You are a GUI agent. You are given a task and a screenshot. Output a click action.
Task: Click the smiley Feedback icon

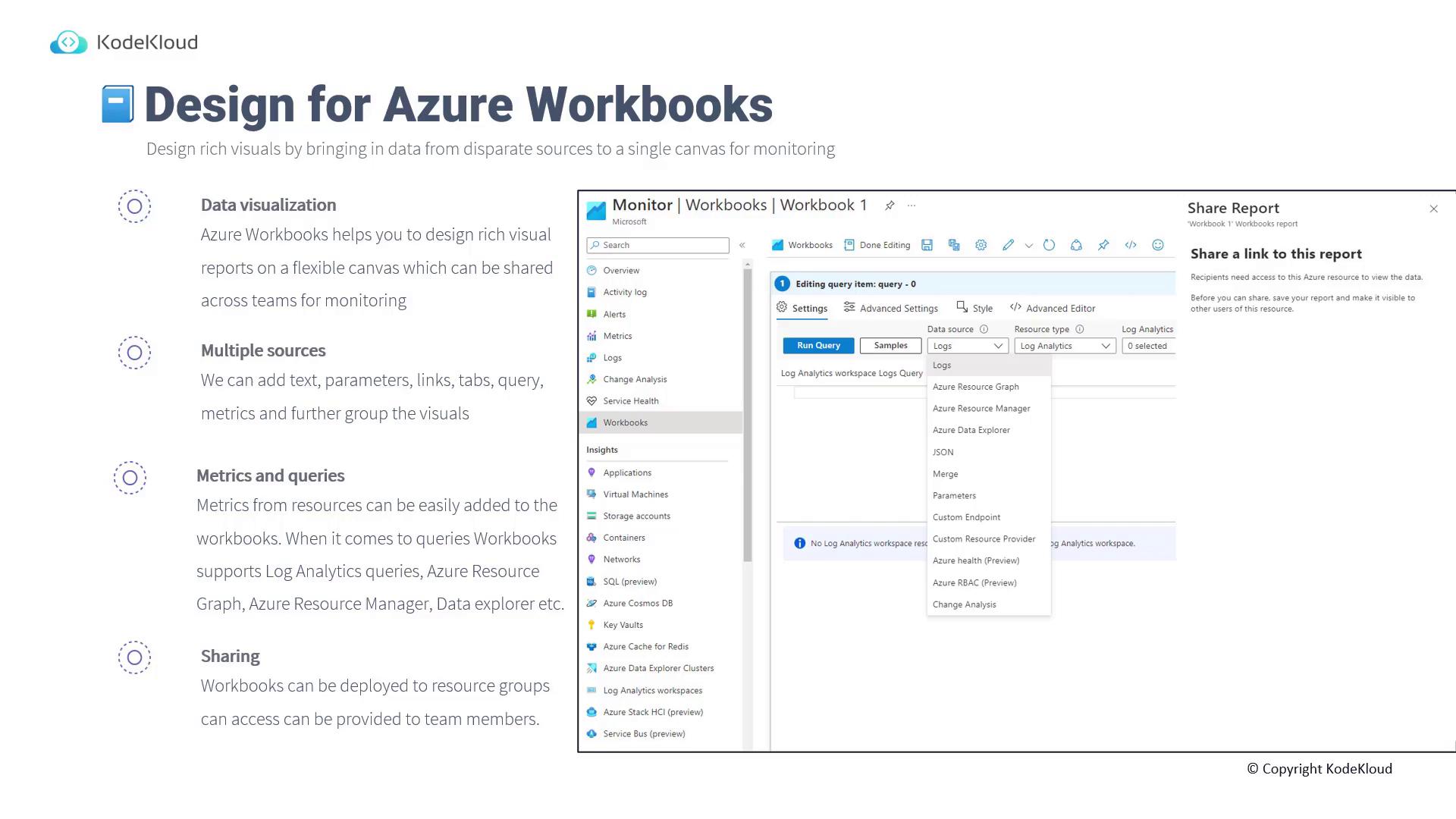tap(1158, 245)
